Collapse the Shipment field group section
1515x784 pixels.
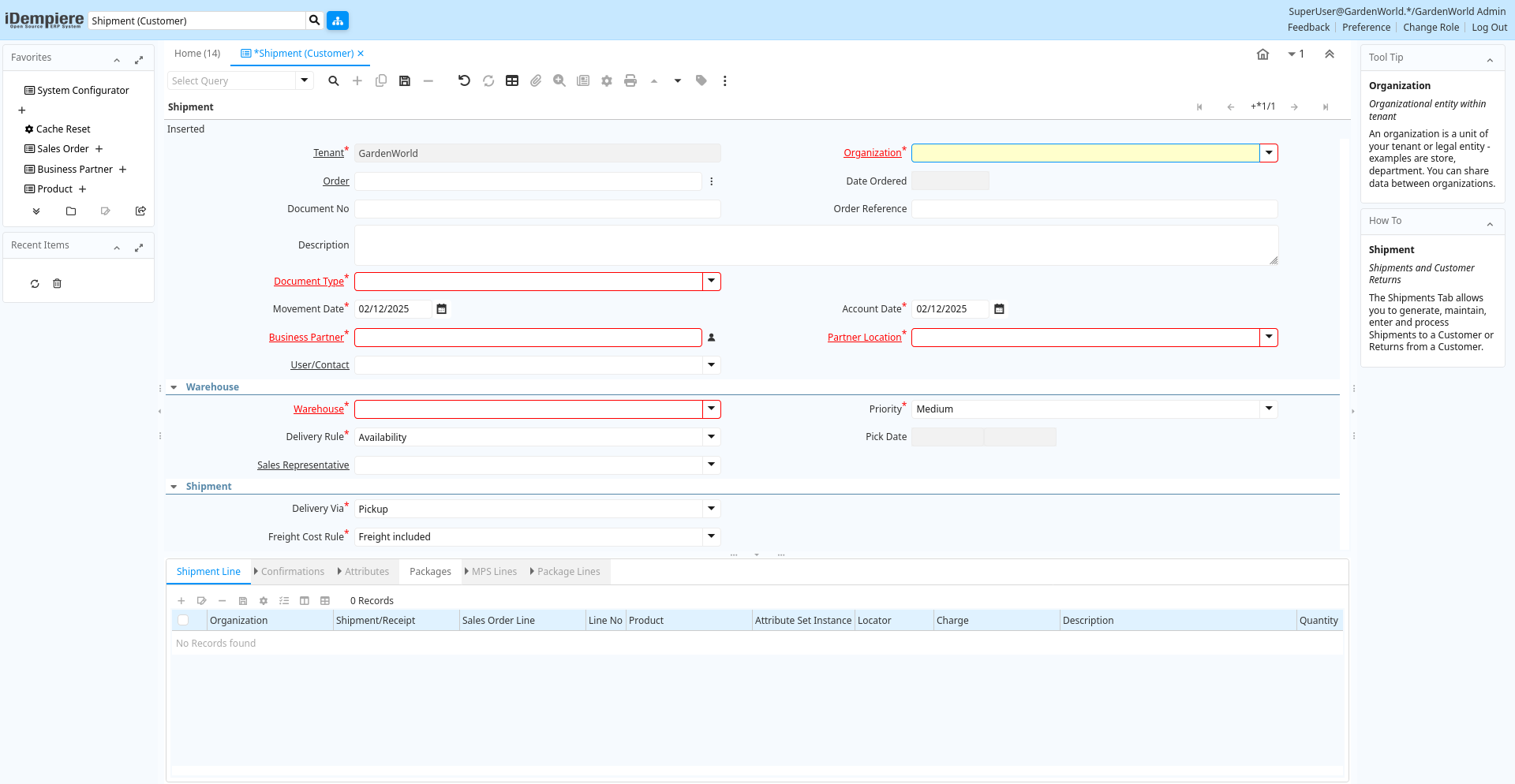[x=174, y=487]
